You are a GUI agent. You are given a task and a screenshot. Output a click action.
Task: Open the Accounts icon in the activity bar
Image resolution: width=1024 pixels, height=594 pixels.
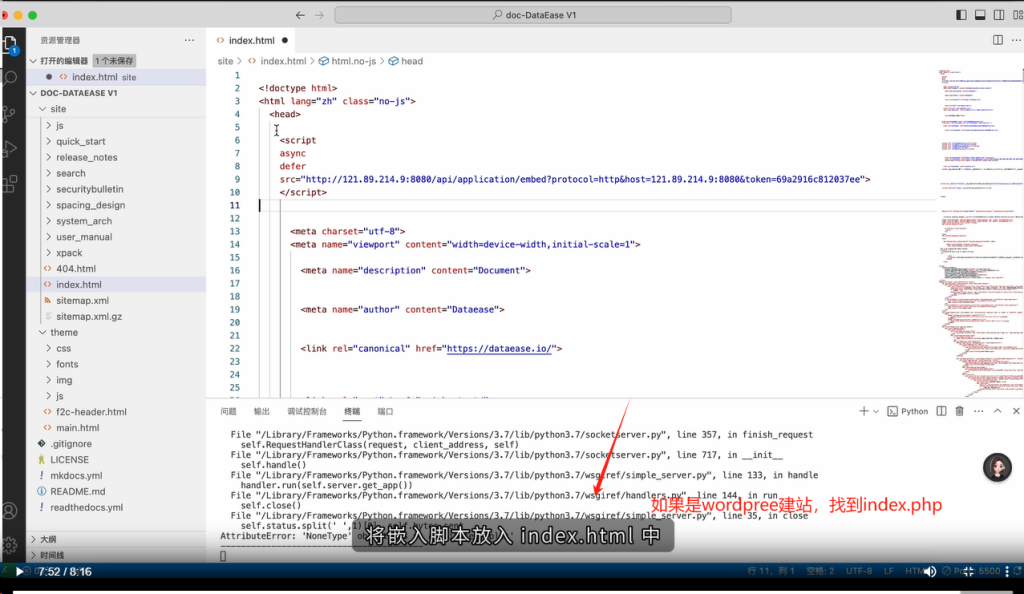point(10,510)
